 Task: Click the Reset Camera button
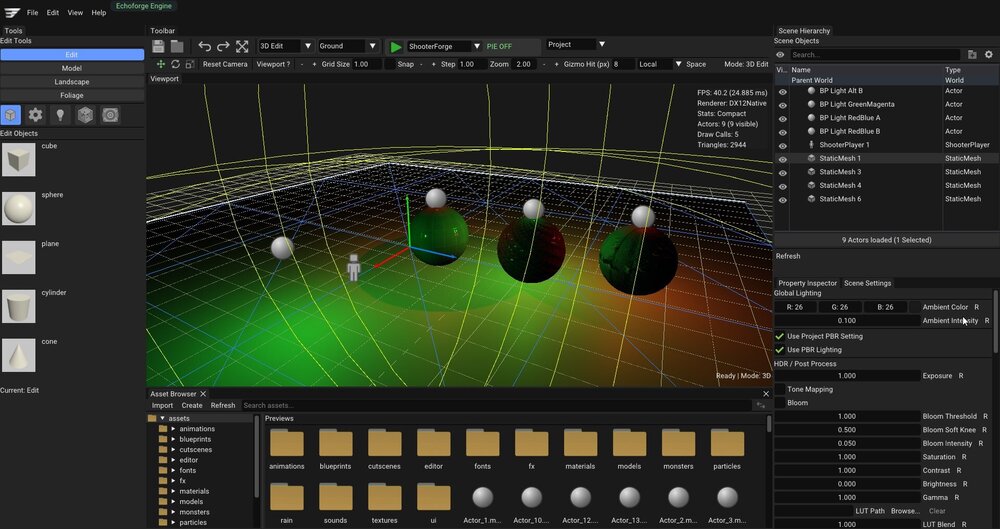pos(225,64)
